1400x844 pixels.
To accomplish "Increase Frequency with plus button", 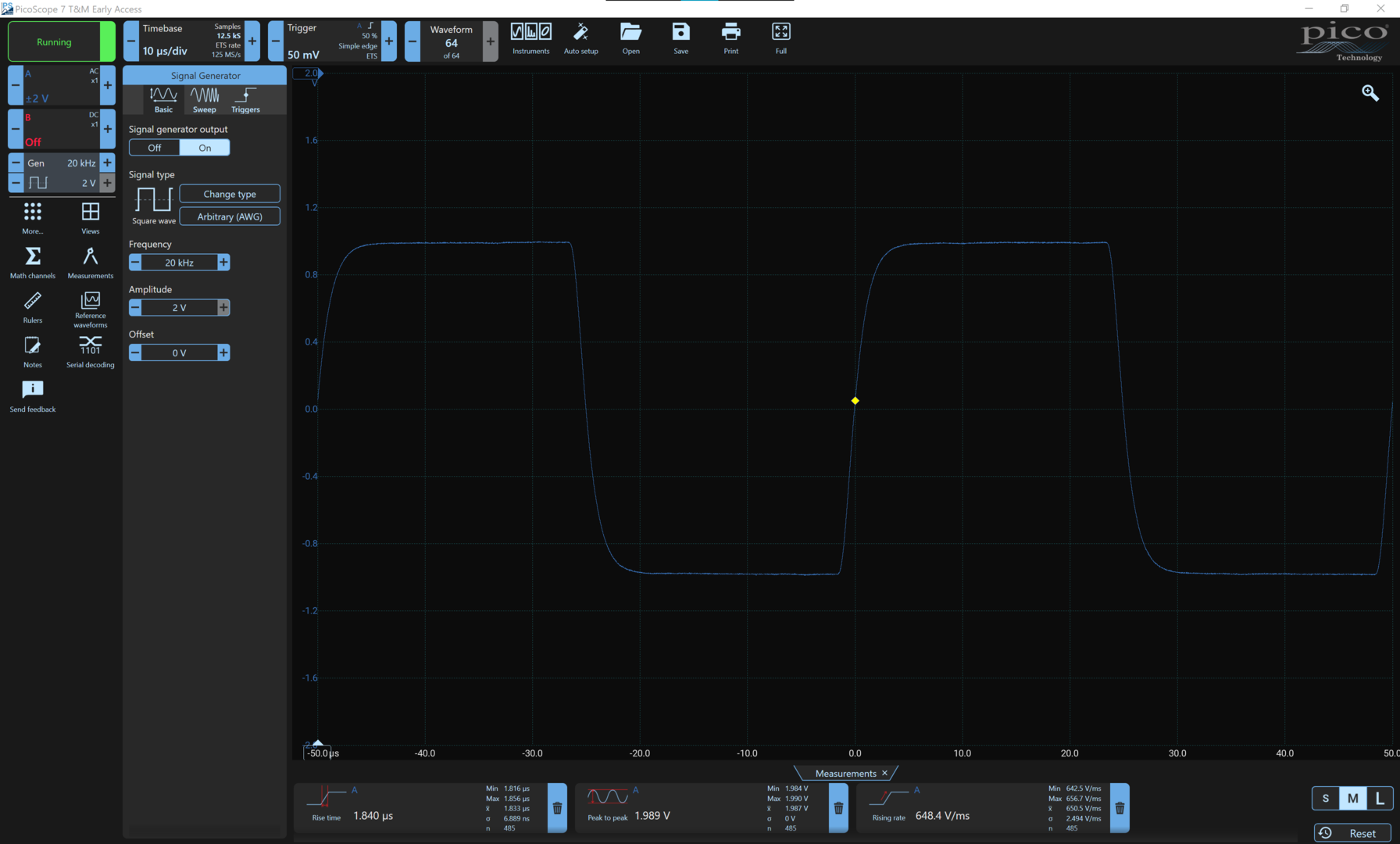I will coord(223,263).
